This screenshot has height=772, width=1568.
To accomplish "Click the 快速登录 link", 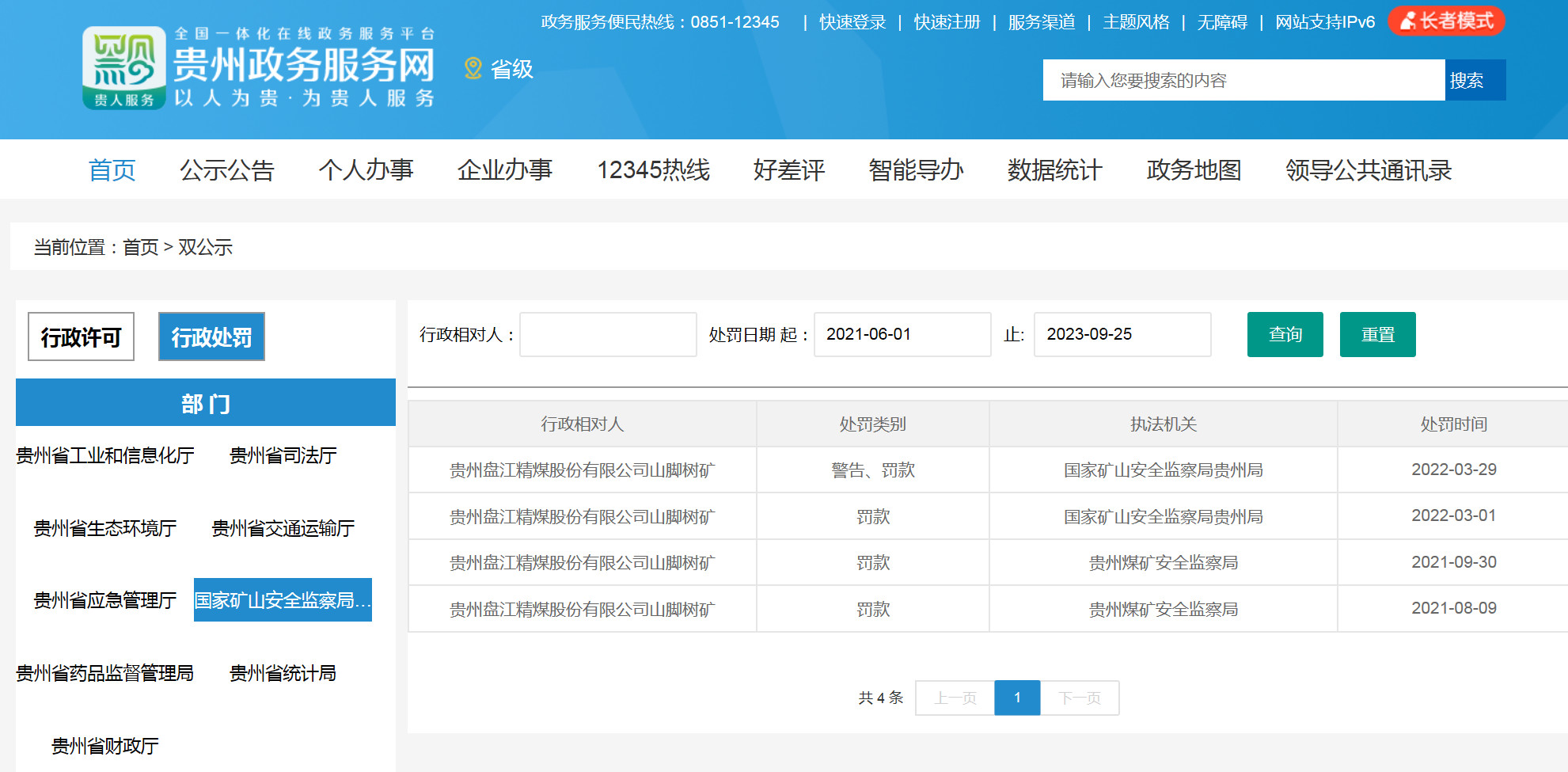I will [x=852, y=22].
